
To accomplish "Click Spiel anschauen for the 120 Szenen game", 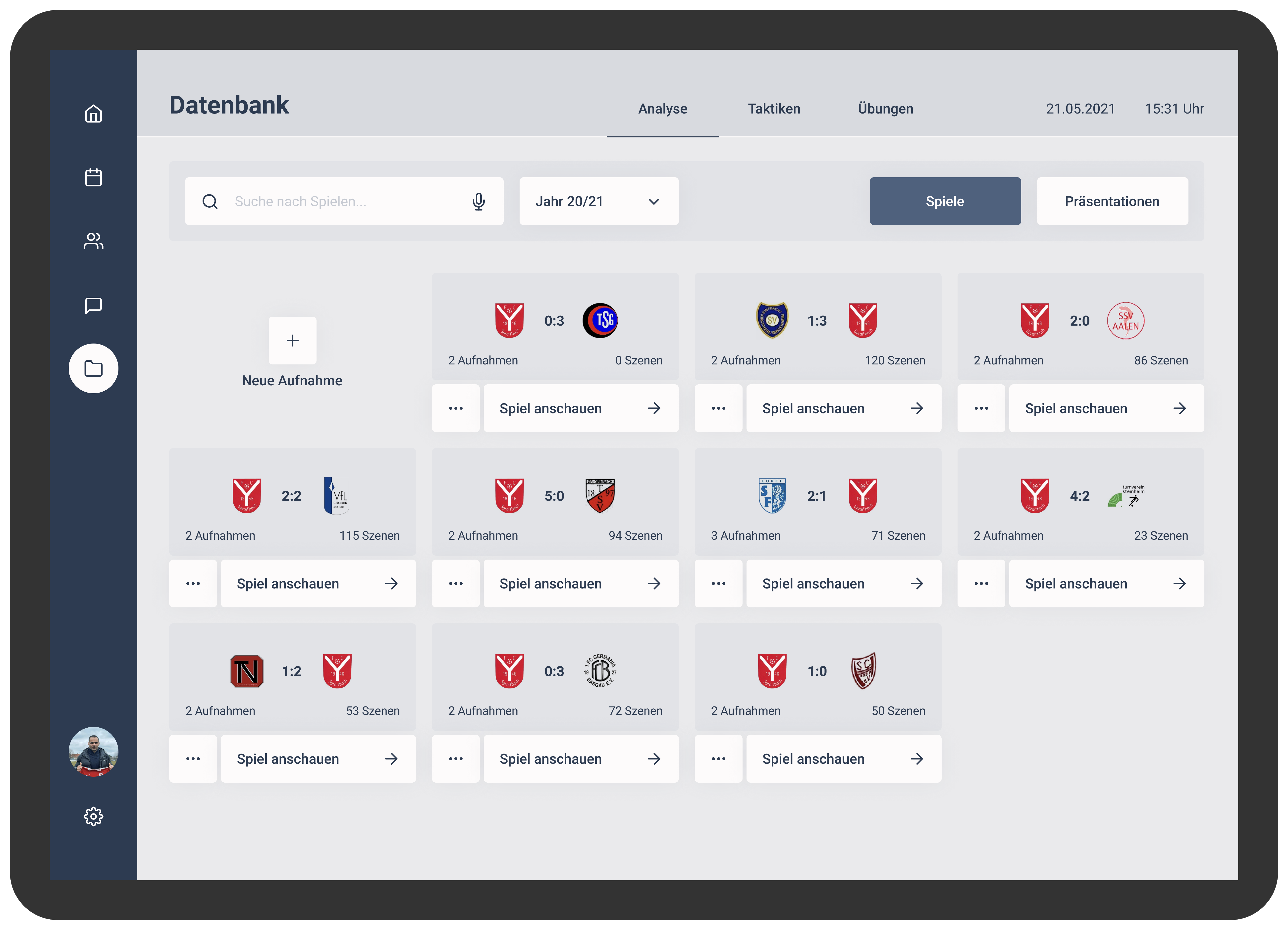I will 843,408.
